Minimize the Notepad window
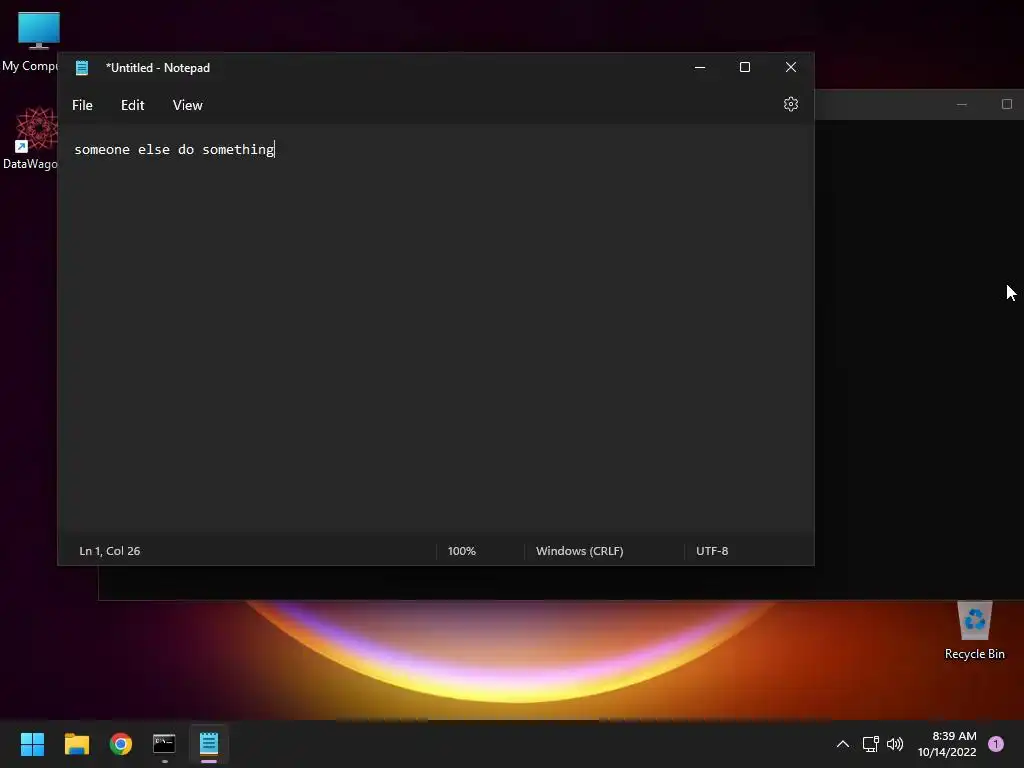 pyautogui.click(x=700, y=67)
